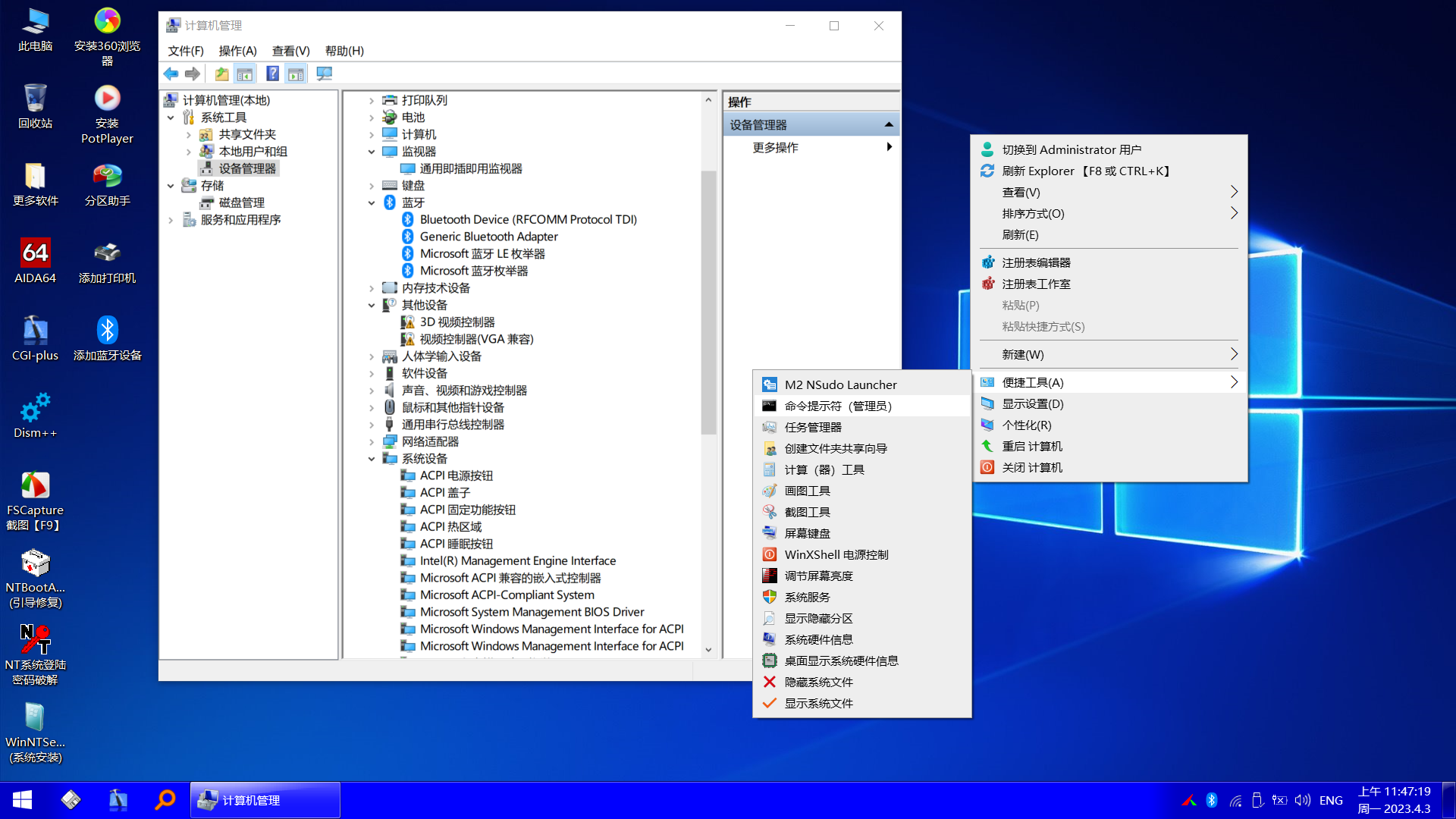Click the Back arrow toolbar icon
1456x819 pixels.
[171, 74]
